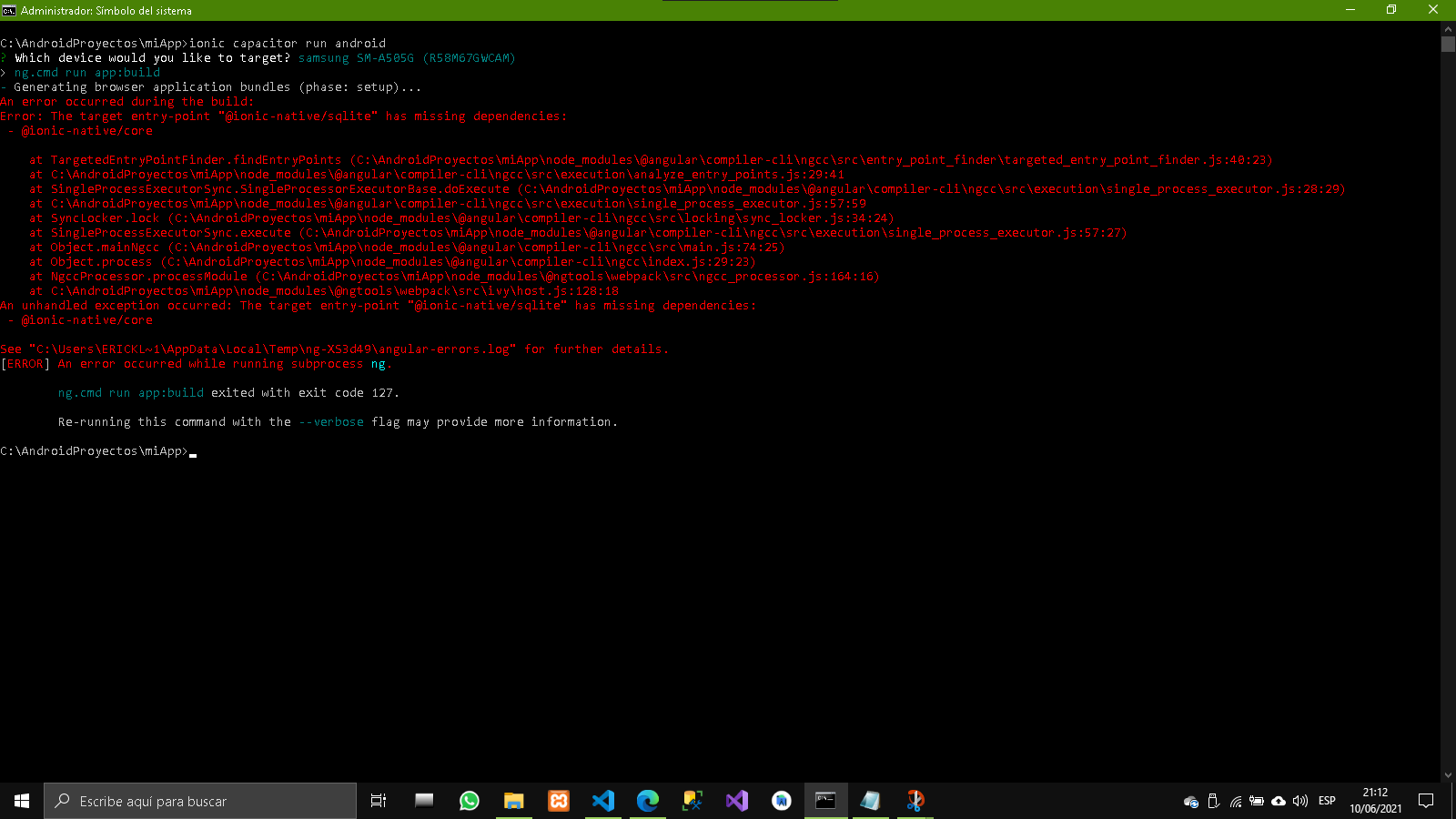
Task: Click the 'An unhandled exception occurred' line
Action: coord(379,305)
